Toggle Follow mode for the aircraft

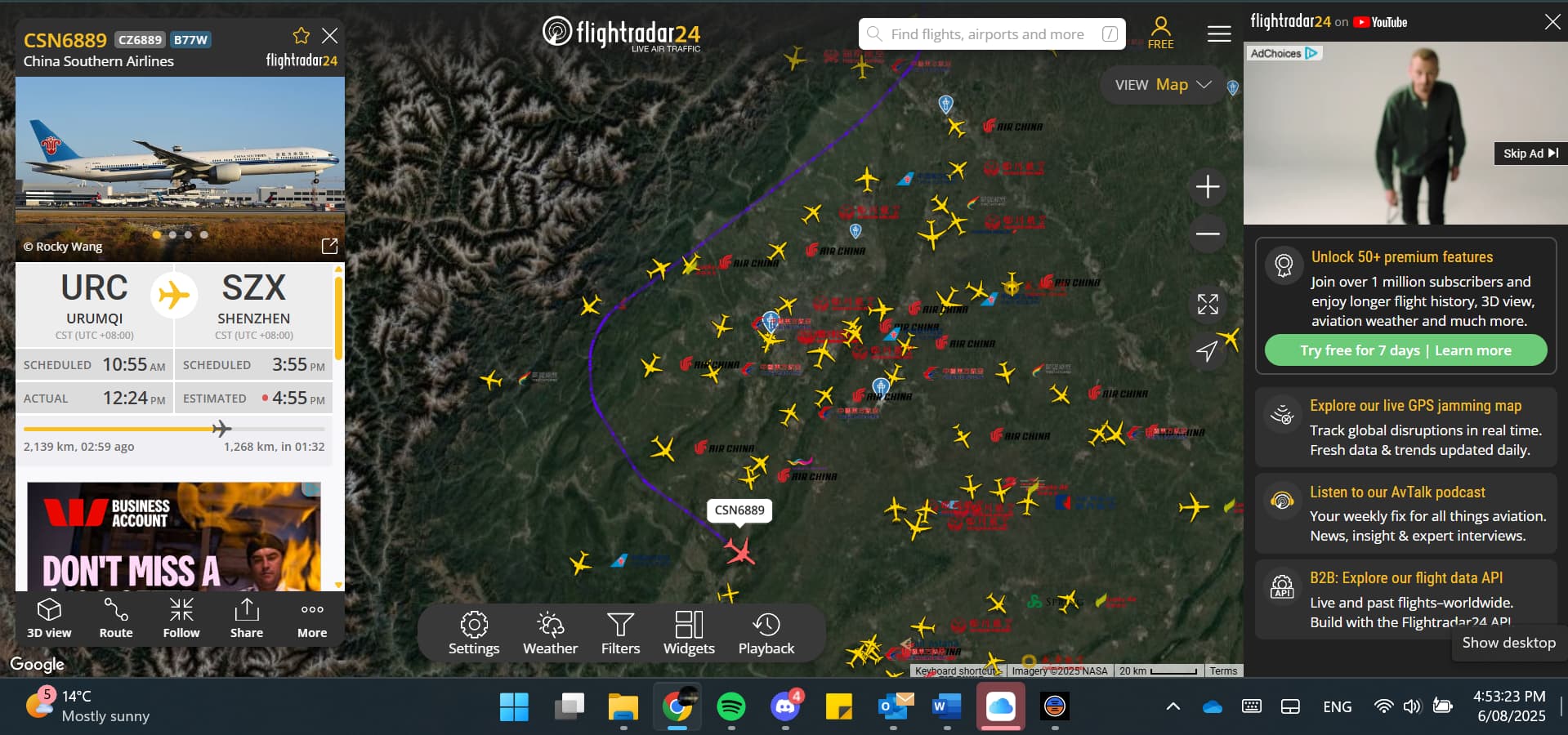181,618
